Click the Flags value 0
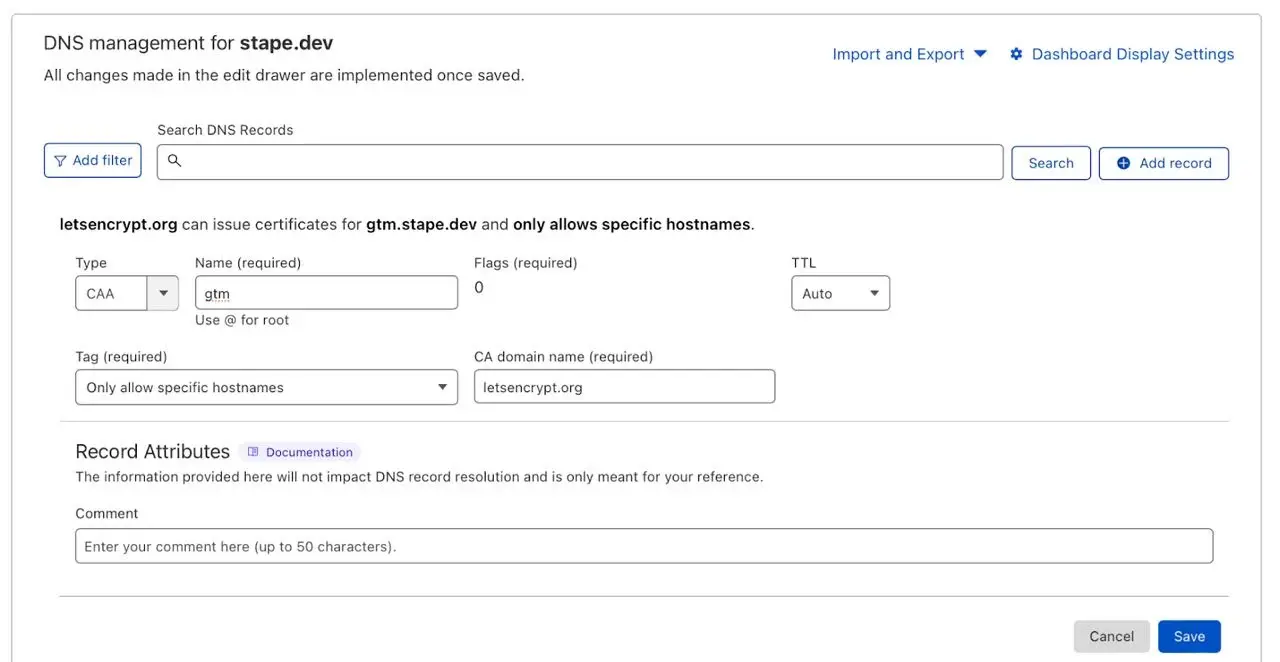This screenshot has height=662, width=1280. 479,288
